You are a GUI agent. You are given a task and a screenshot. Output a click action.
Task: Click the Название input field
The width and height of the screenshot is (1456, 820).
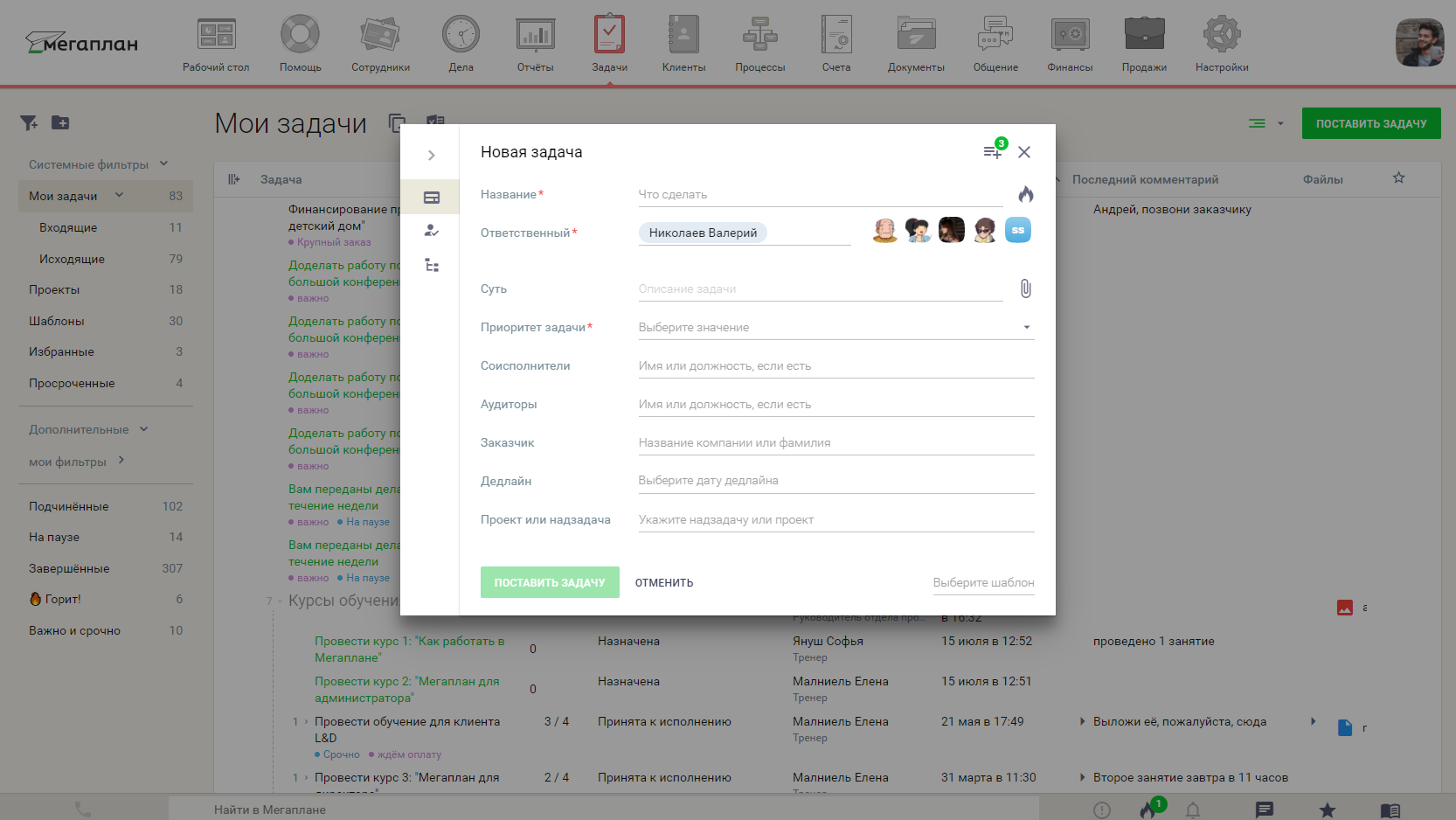(x=821, y=195)
